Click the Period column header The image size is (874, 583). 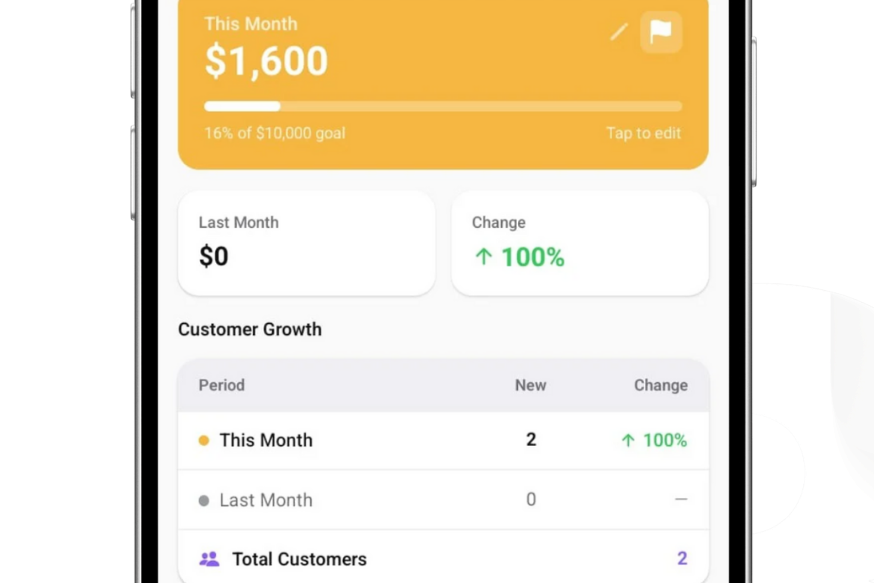click(222, 385)
